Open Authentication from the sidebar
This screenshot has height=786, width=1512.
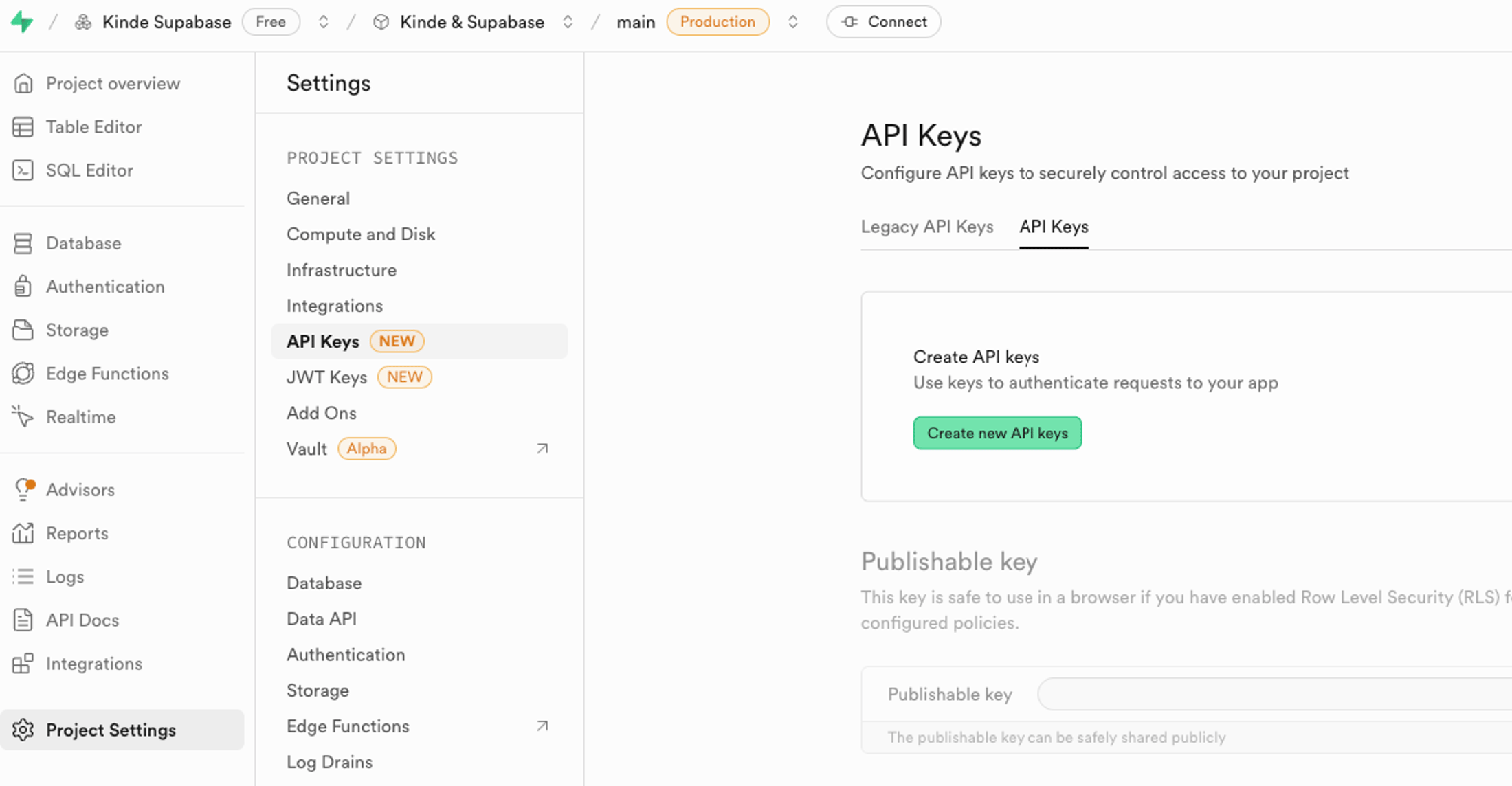(x=104, y=286)
